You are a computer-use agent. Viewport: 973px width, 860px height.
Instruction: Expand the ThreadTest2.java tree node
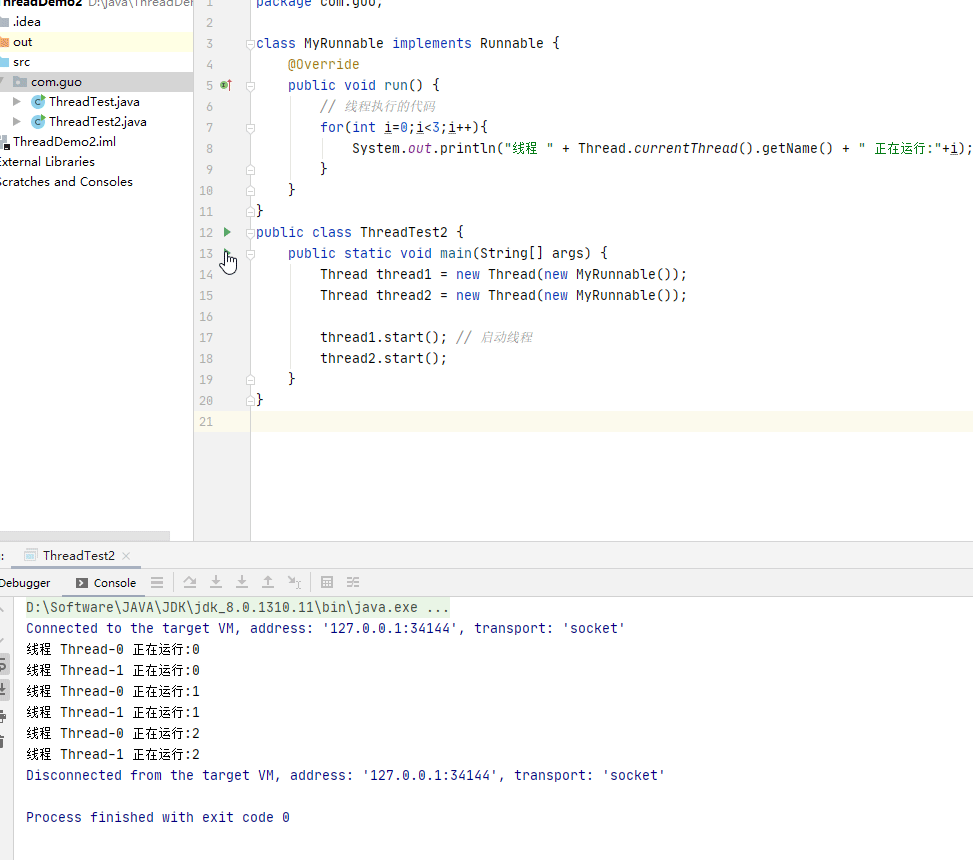pyautogui.click(x=17, y=122)
